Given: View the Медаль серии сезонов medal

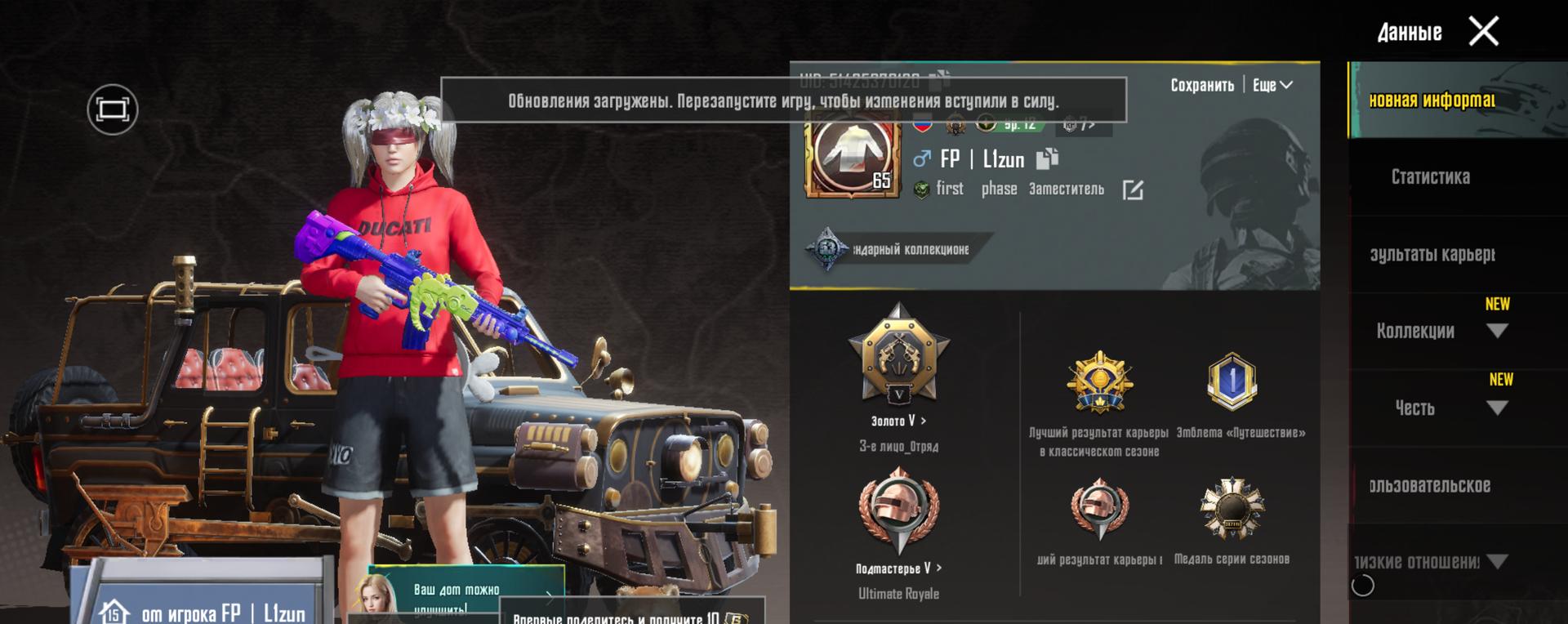Looking at the screenshot, I should pos(1232,509).
